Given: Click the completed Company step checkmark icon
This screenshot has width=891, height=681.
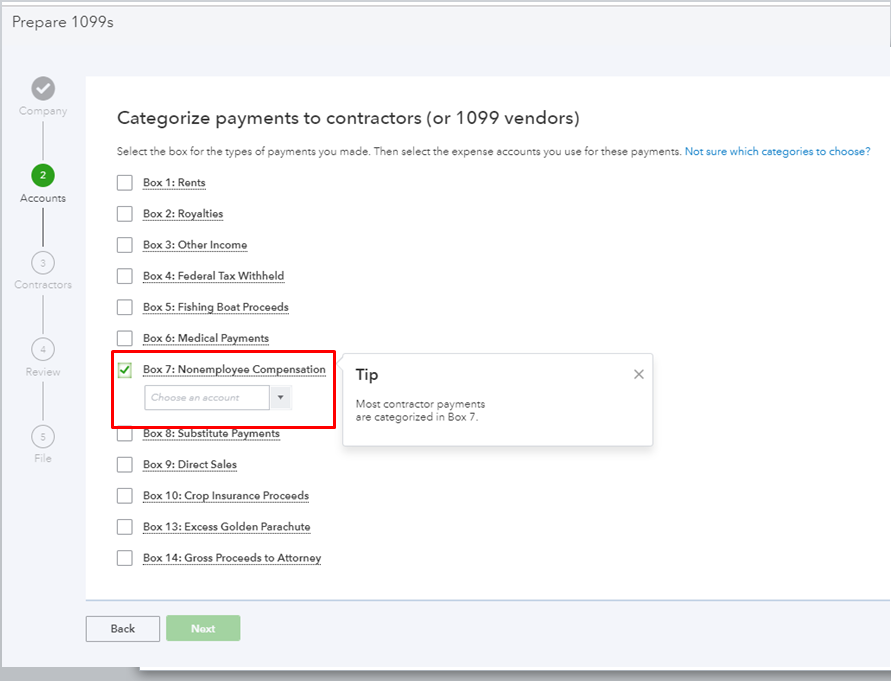Looking at the screenshot, I should click(x=43, y=88).
